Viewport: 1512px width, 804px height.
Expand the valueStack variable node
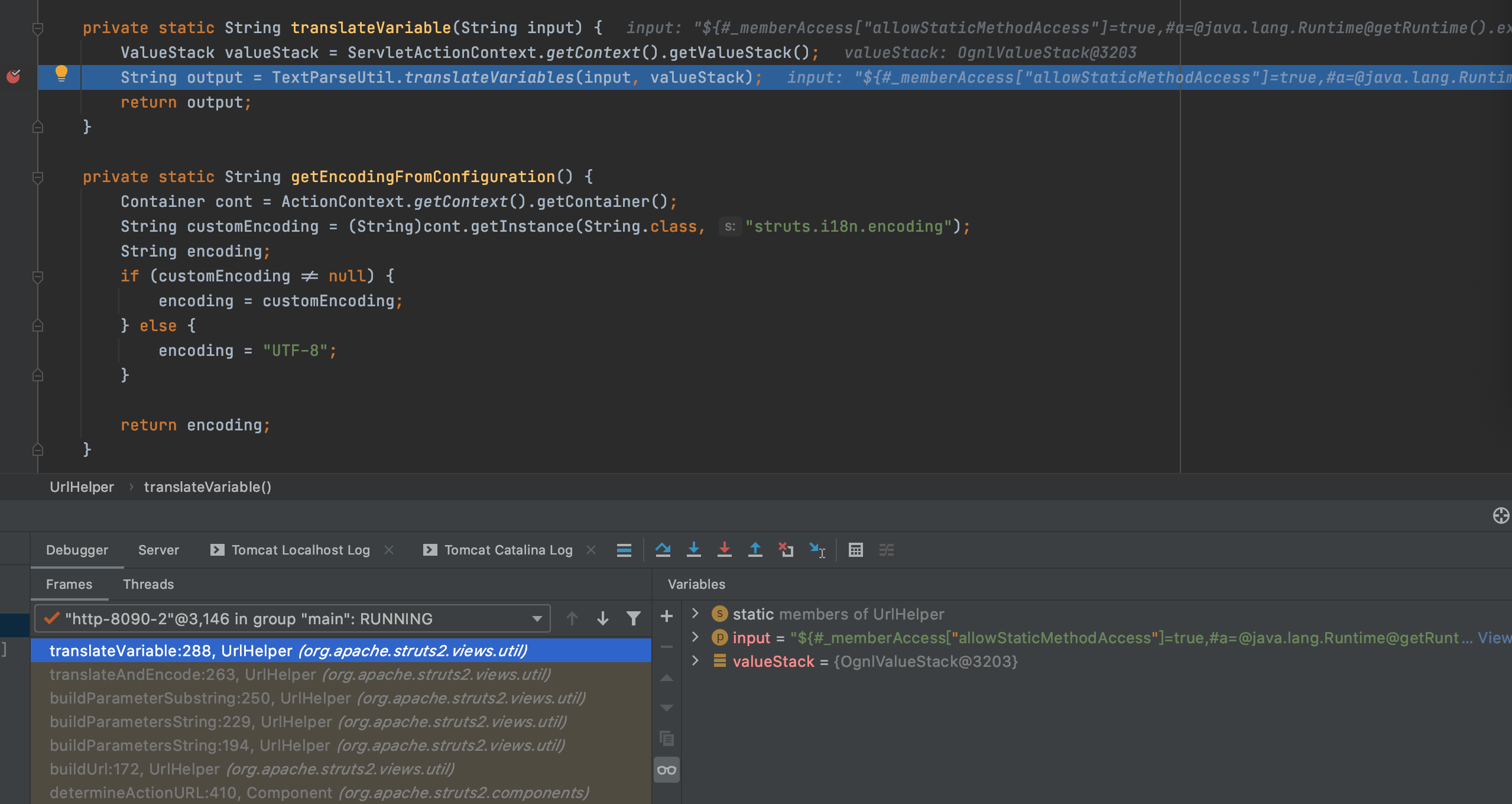[x=696, y=661]
